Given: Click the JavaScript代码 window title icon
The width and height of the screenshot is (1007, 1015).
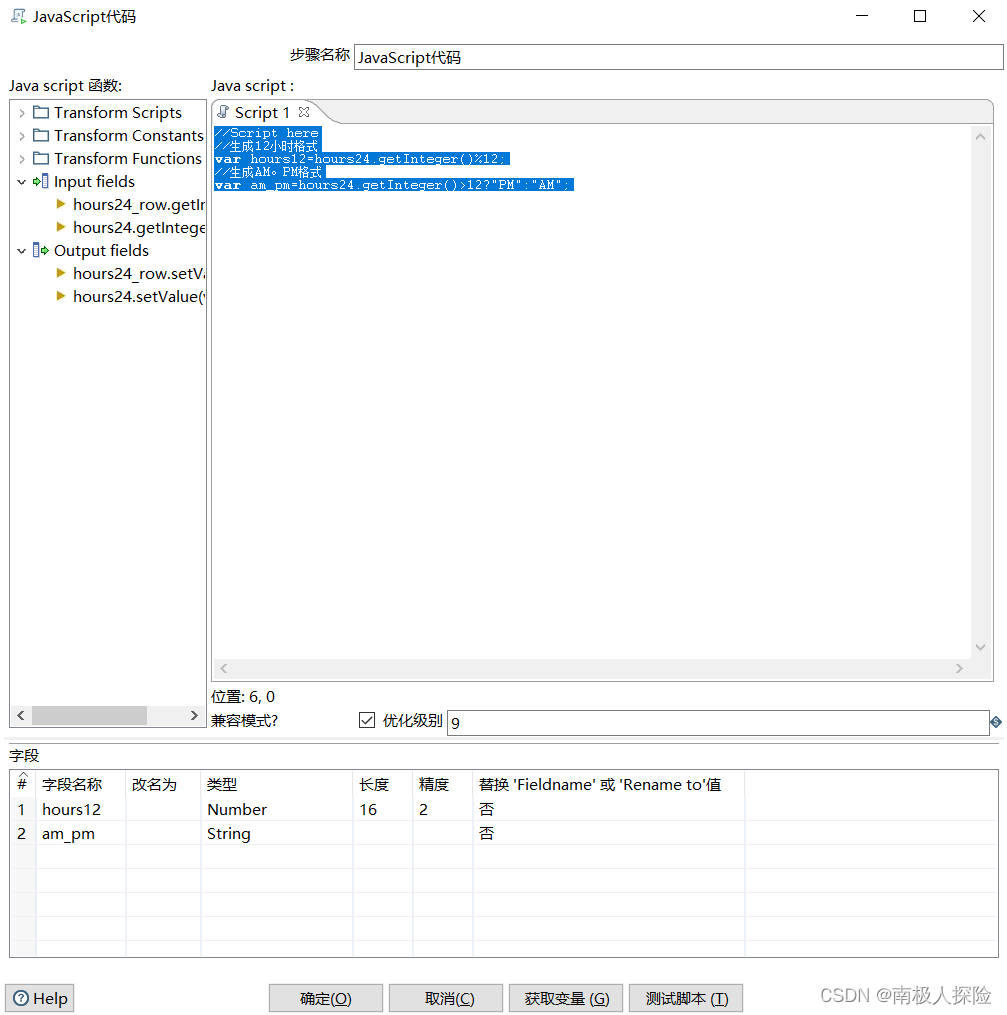Looking at the screenshot, I should pos(19,16).
